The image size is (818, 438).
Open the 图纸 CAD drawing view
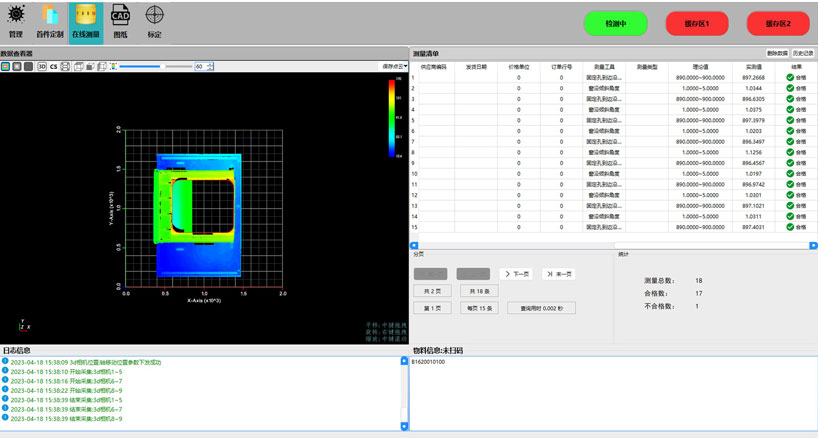click(120, 20)
